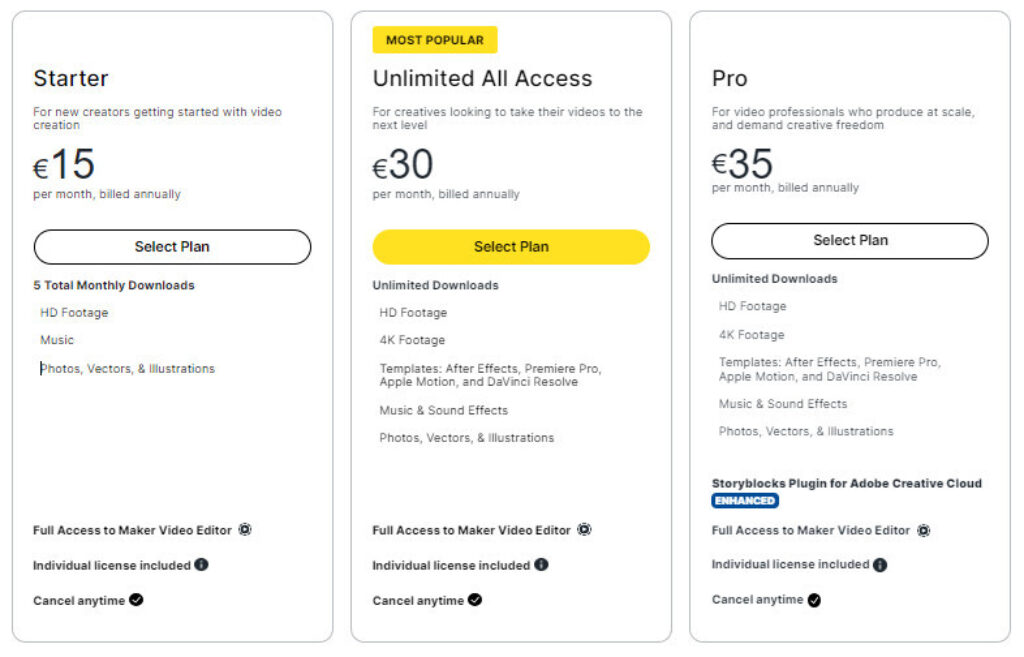Click the Maker Video Editor icon in Unlimited All Access
This screenshot has width=1024, height=657.
[x=585, y=530]
